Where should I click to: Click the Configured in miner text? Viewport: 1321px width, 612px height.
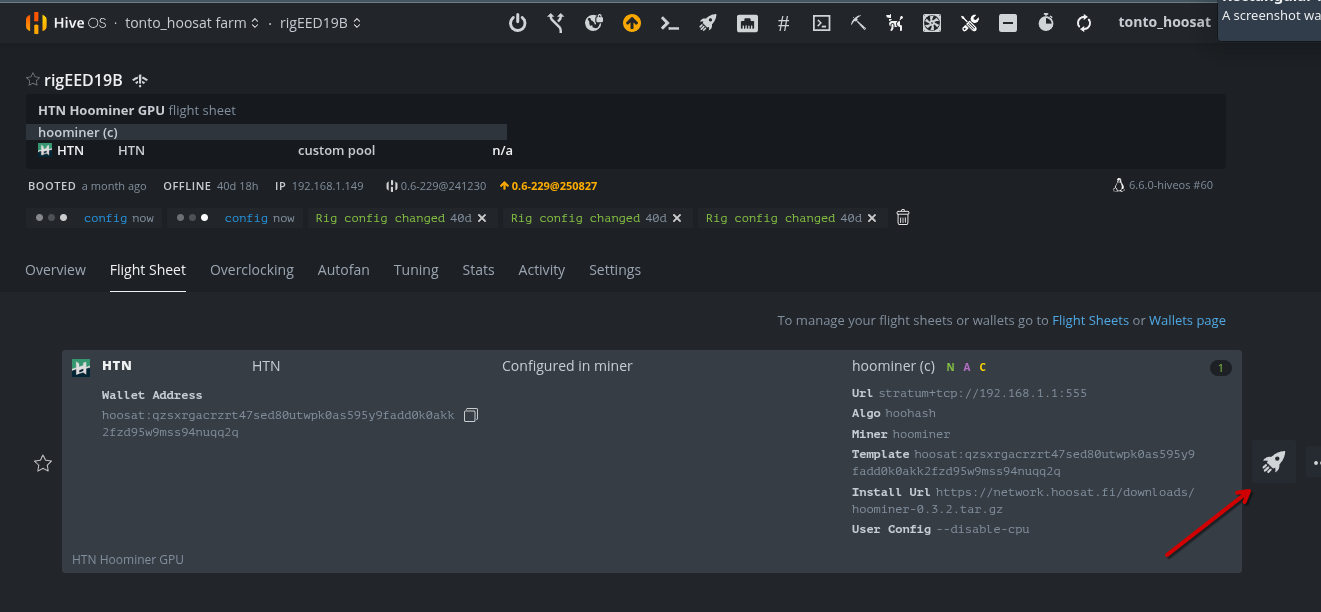click(x=567, y=366)
